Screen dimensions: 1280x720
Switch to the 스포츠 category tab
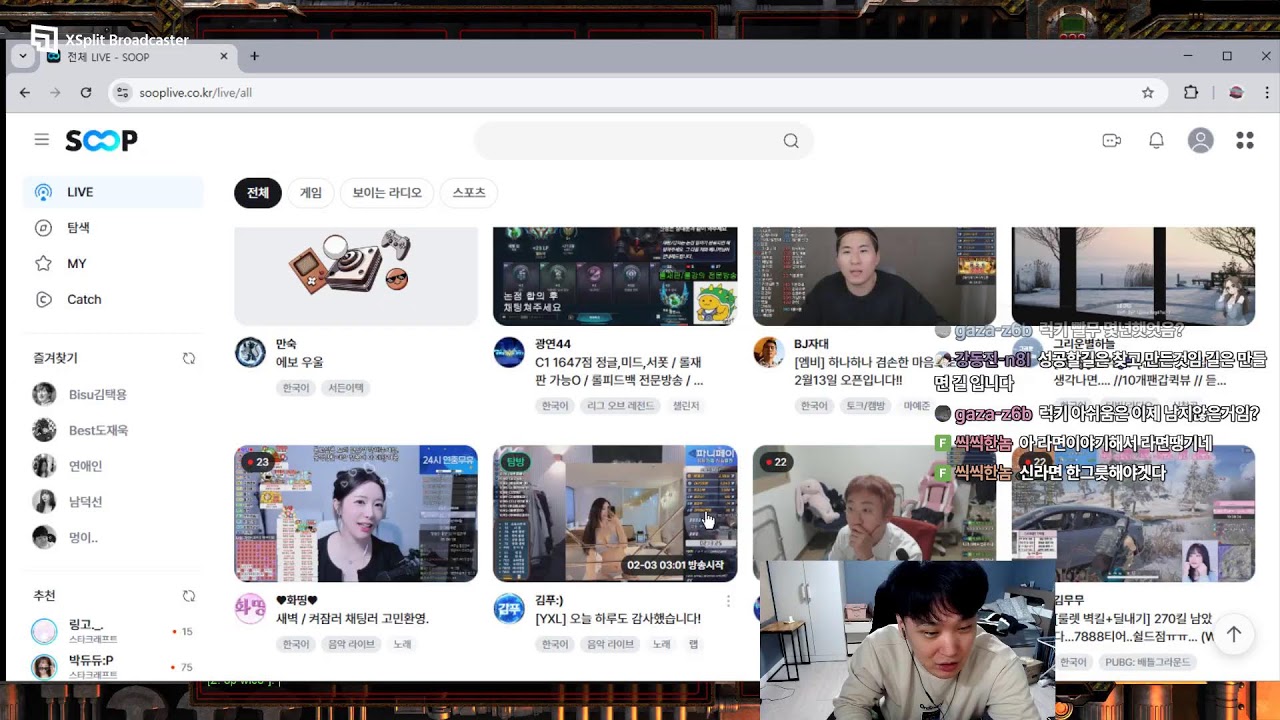(469, 193)
